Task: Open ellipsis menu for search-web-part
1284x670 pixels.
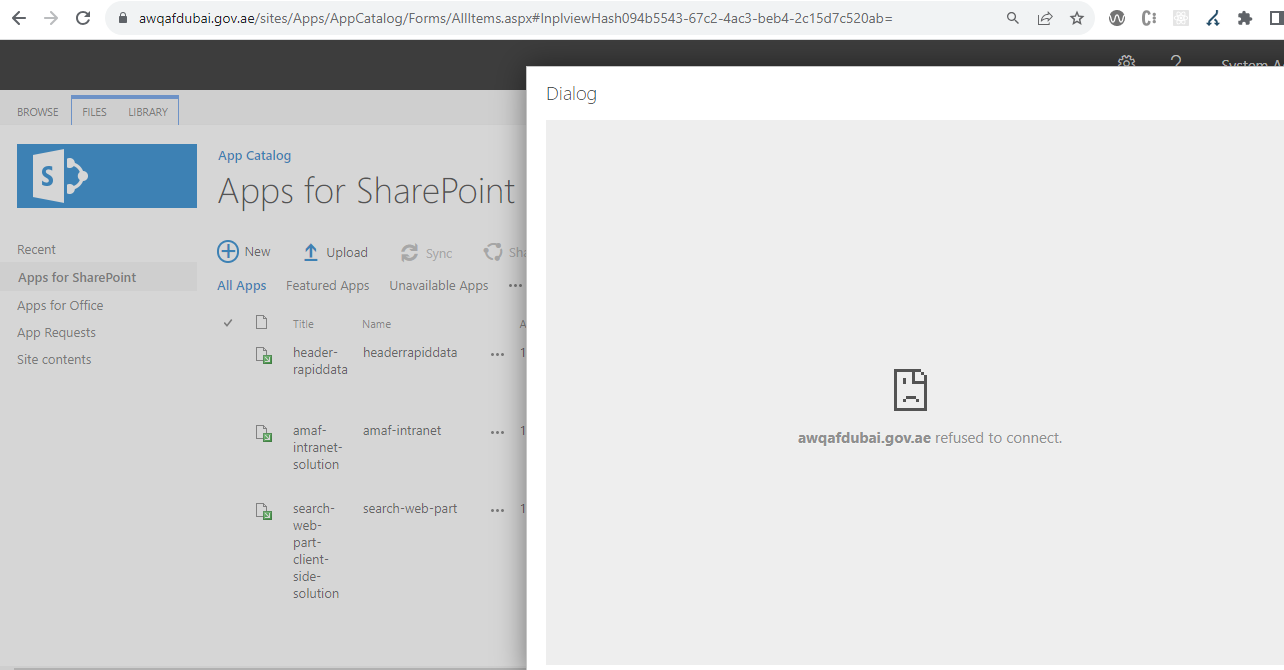Action: click(x=497, y=510)
